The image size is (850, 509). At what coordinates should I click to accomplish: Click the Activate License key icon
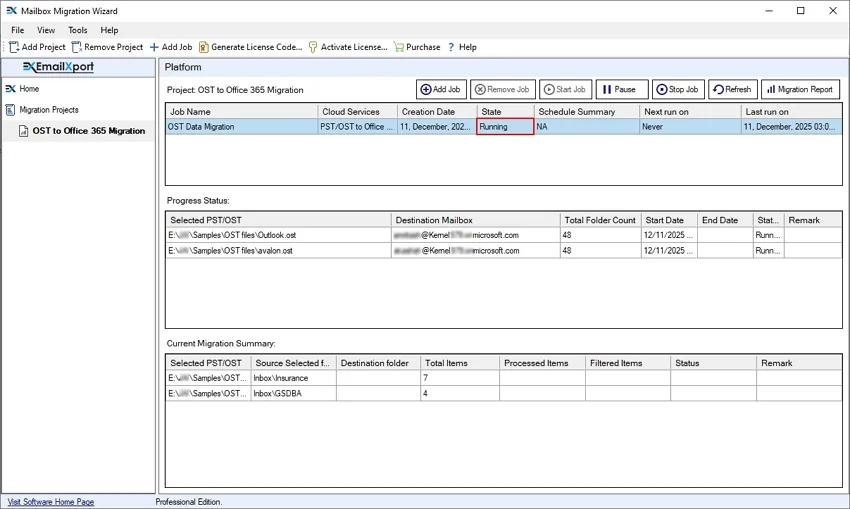(313, 47)
